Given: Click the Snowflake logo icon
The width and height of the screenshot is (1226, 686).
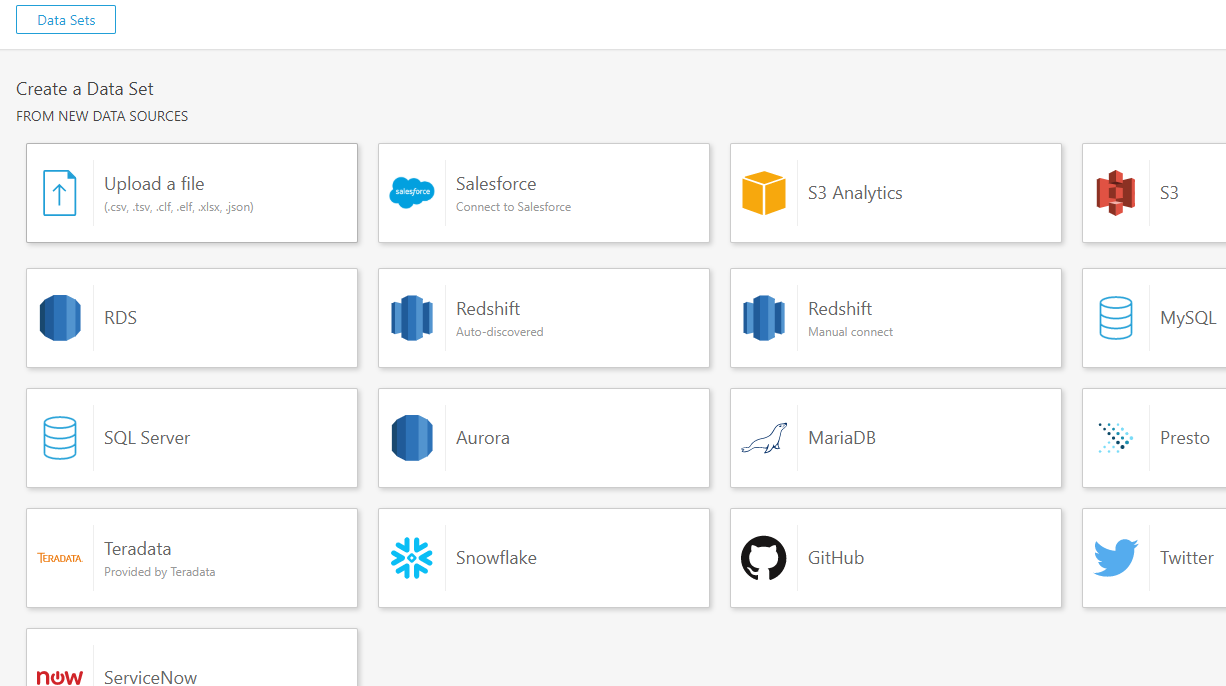Looking at the screenshot, I should 412,558.
